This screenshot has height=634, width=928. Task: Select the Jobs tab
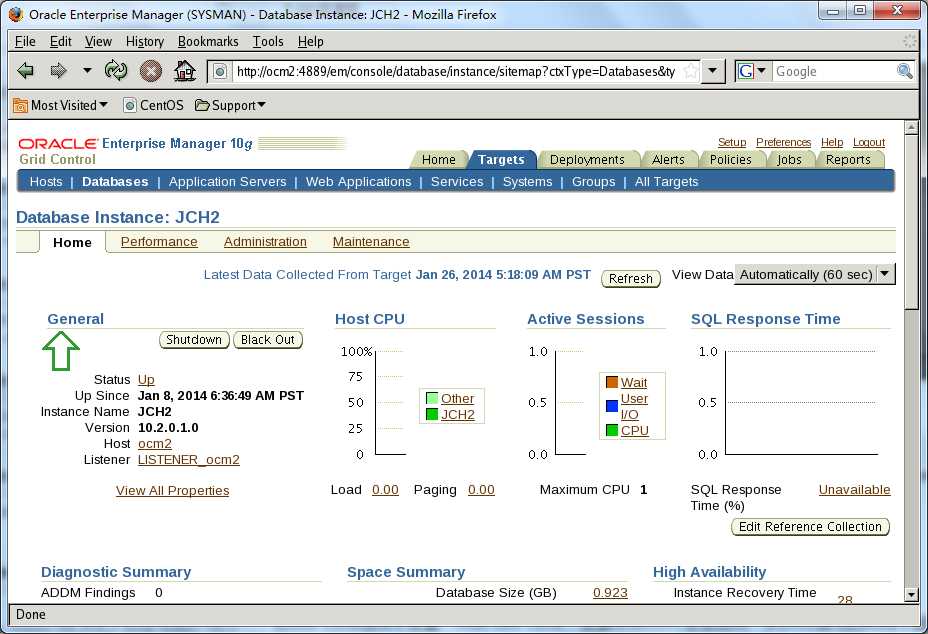tap(789, 160)
